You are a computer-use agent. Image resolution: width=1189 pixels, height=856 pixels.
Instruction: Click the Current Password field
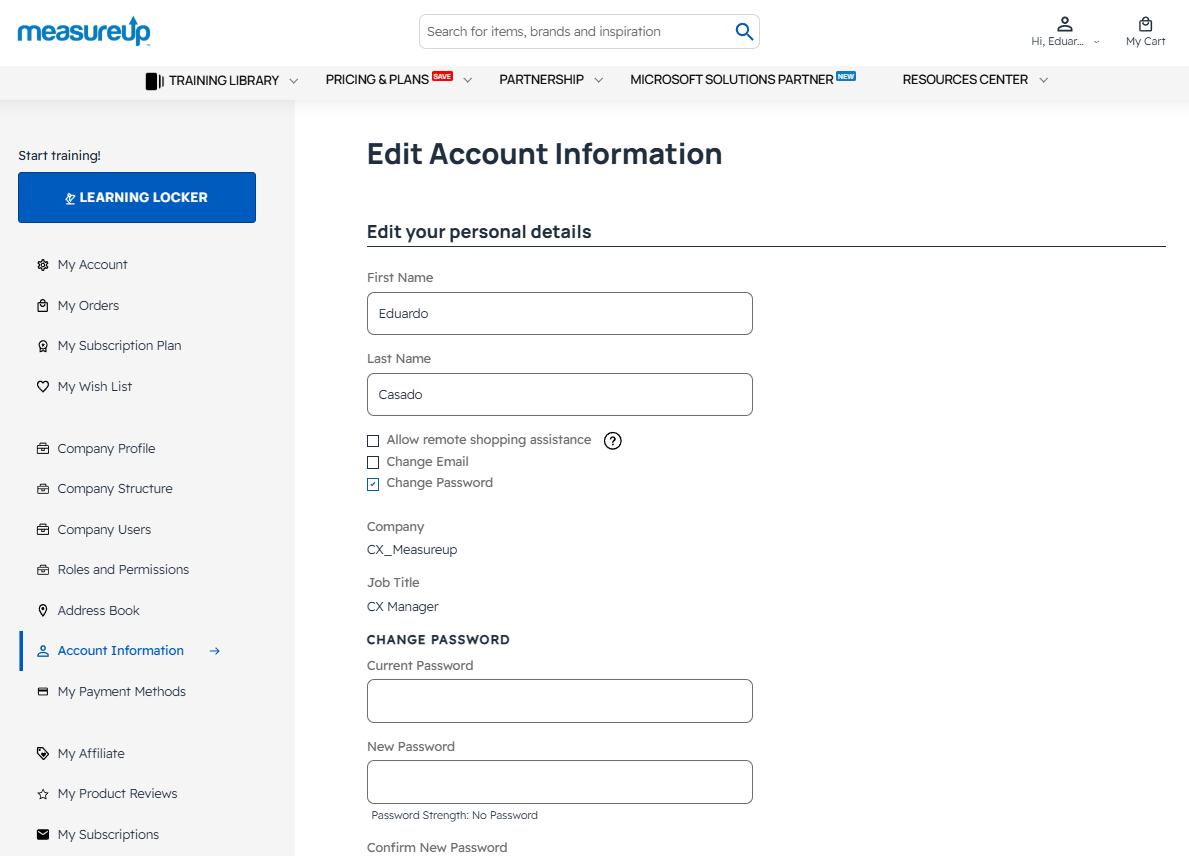coord(560,701)
